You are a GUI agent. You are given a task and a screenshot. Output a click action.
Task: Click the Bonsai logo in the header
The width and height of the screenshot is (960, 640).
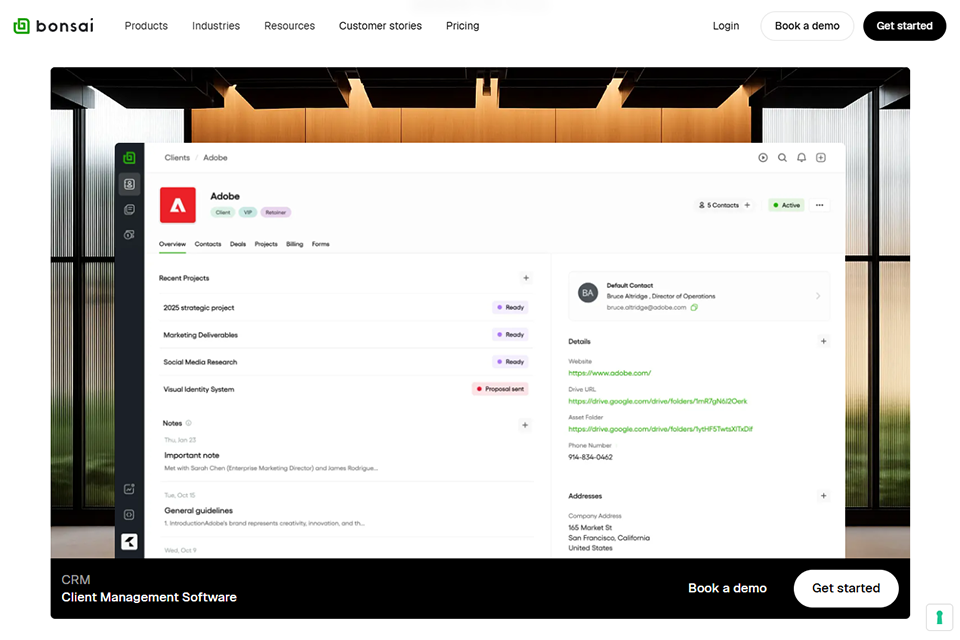[54, 26]
